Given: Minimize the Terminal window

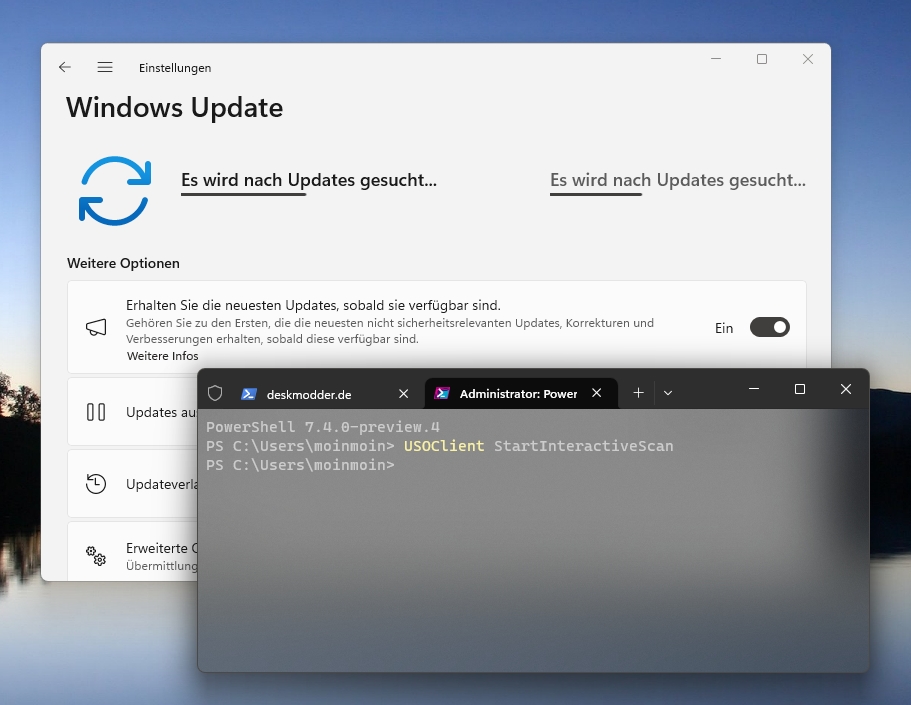Looking at the screenshot, I should (x=754, y=389).
